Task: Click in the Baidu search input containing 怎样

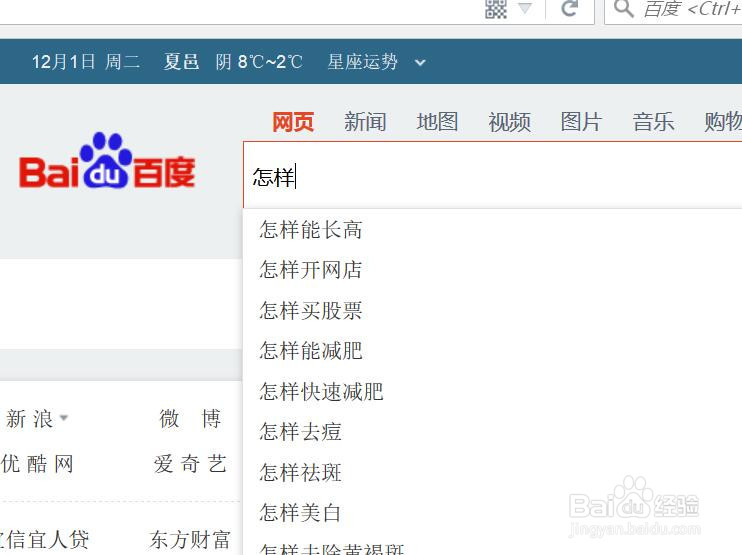Action: coord(493,176)
